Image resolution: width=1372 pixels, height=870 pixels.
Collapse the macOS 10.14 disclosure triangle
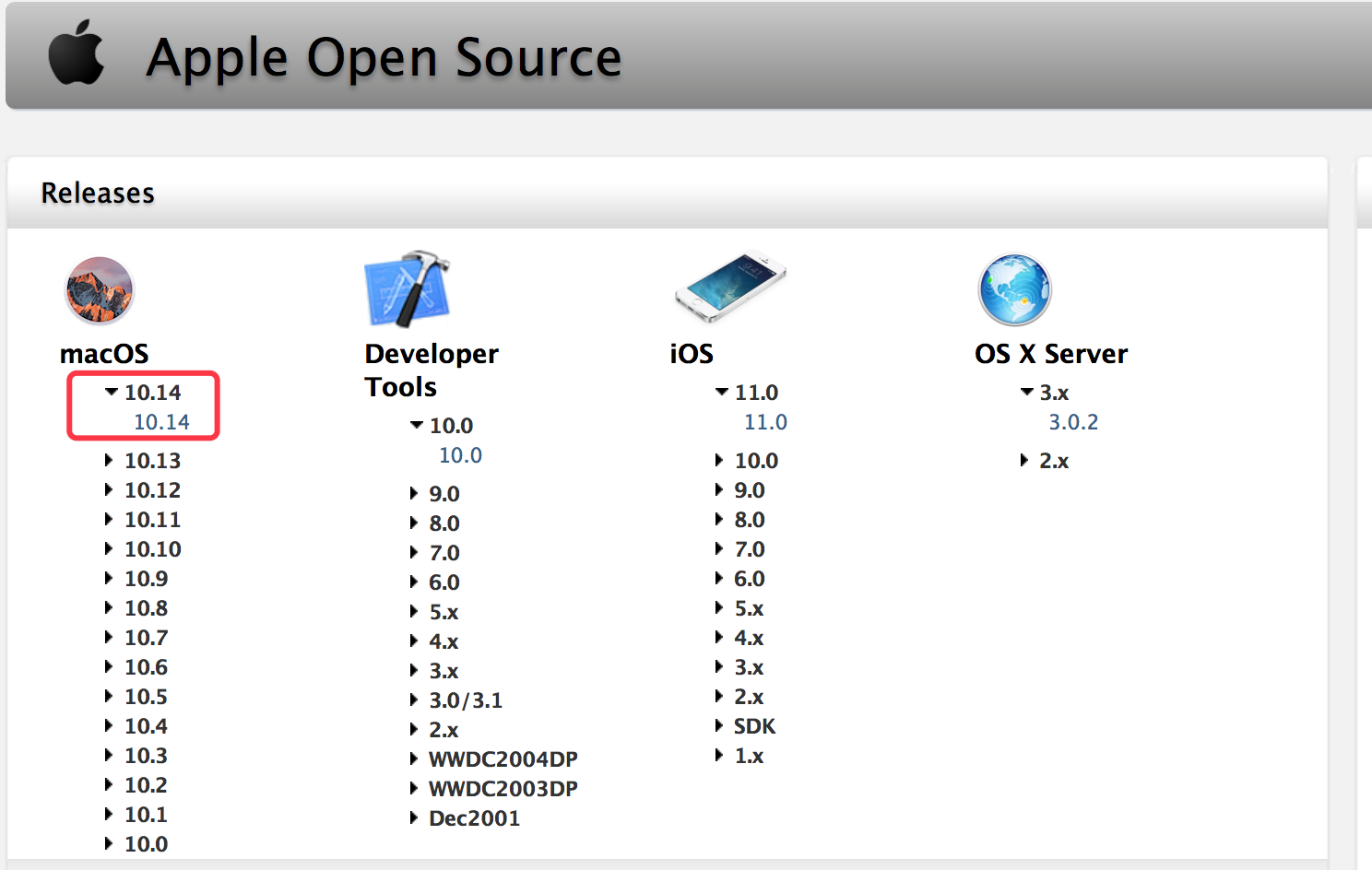[112, 392]
